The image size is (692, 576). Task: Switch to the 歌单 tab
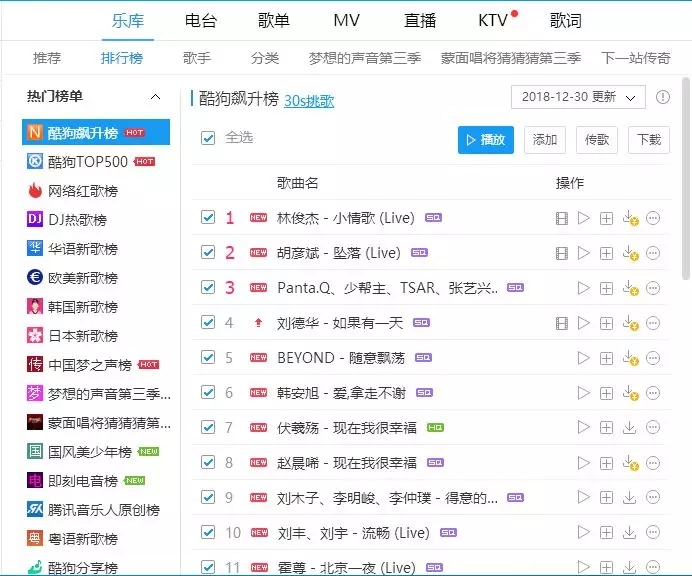pyautogui.click(x=274, y=21)
